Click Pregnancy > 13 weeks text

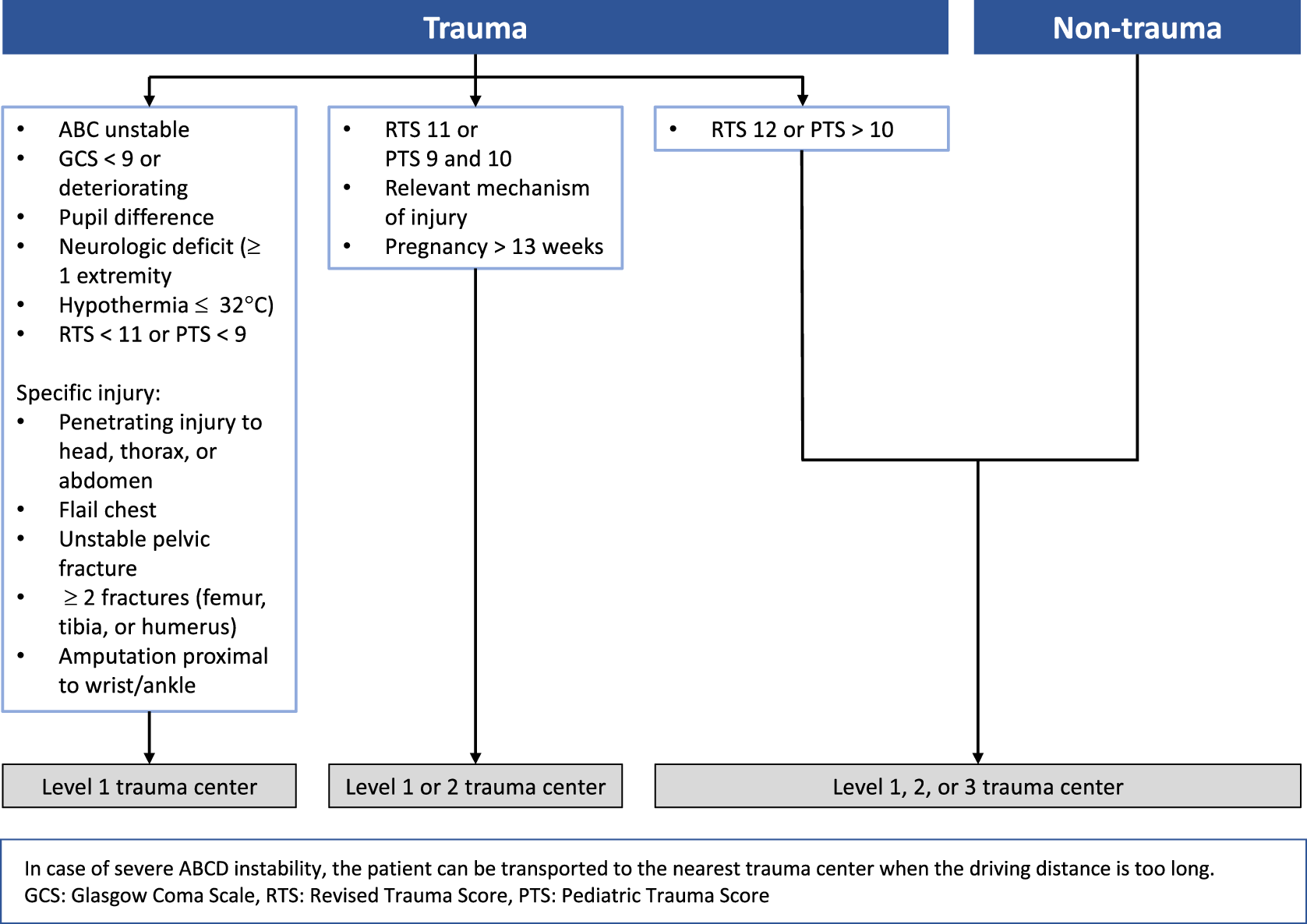click(494, 247)
